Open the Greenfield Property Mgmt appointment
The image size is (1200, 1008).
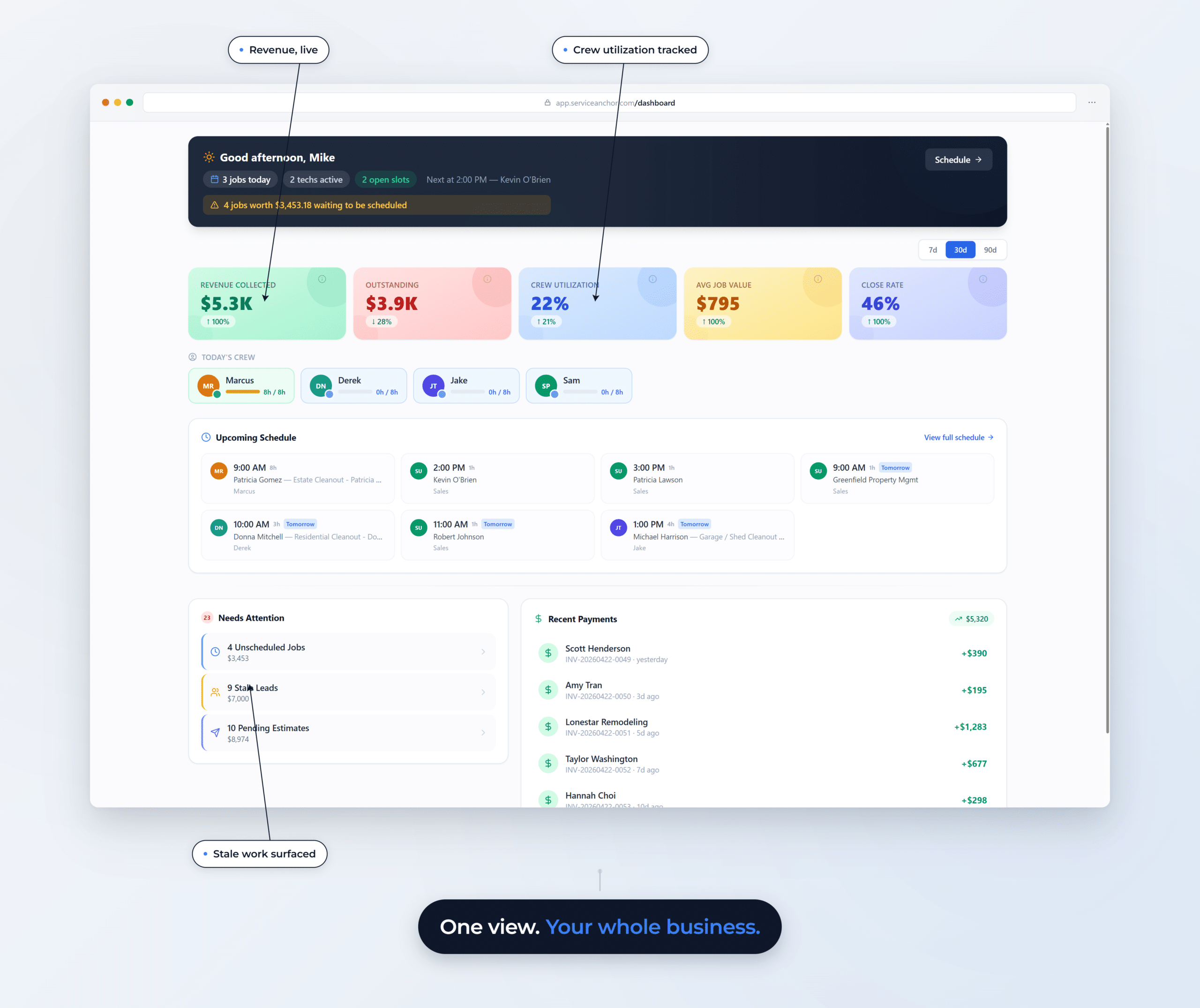[897, 478]
